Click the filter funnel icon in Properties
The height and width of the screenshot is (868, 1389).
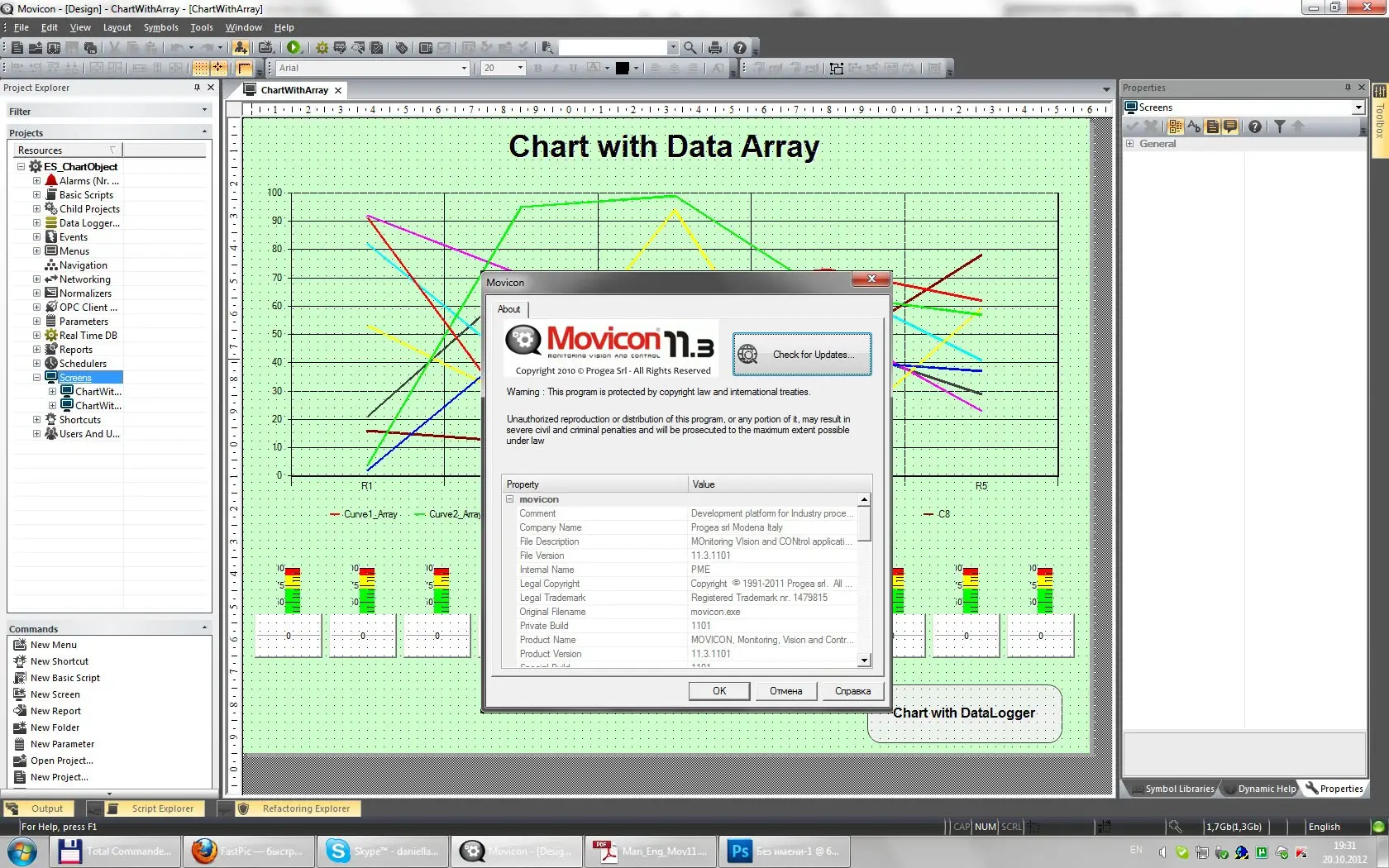click(1280, 126)
